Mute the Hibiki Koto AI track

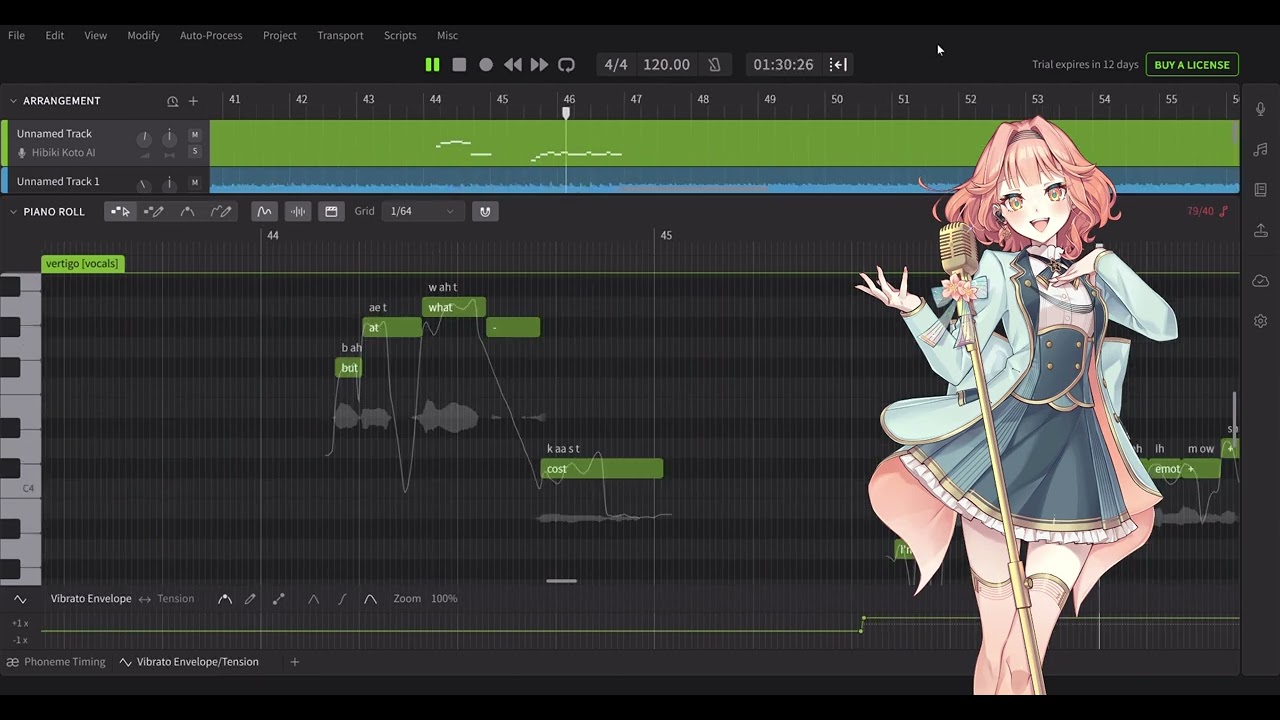pyautogui.click(x=195, y=135)
